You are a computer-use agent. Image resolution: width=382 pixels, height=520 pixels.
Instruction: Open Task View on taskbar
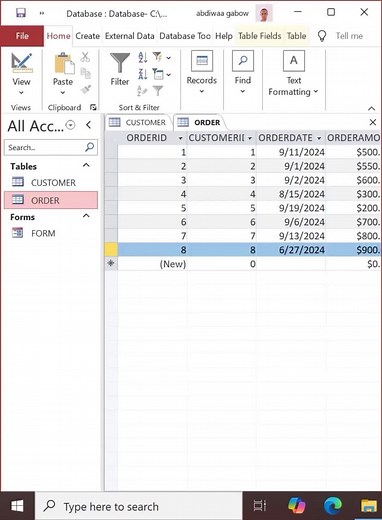click(260, 506)
